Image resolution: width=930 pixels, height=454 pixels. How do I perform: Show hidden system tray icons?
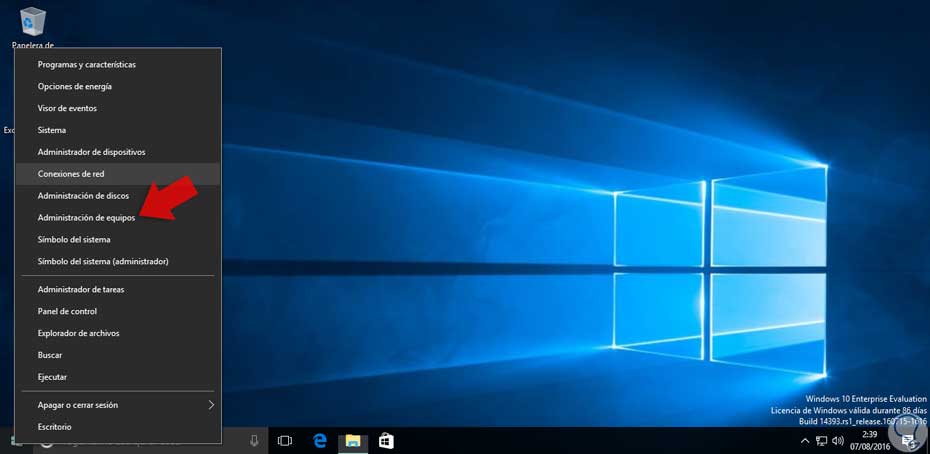tap(805, 441)
